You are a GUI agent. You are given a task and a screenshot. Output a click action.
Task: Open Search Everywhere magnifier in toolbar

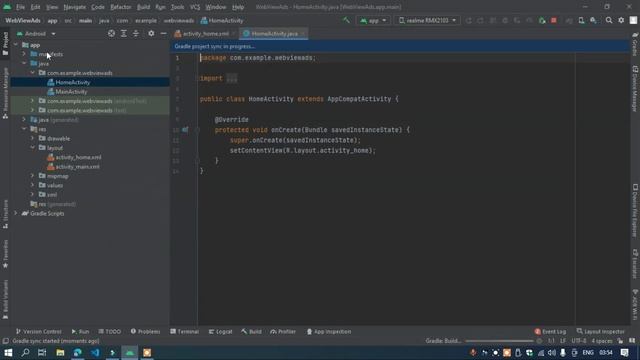point(609,20)
